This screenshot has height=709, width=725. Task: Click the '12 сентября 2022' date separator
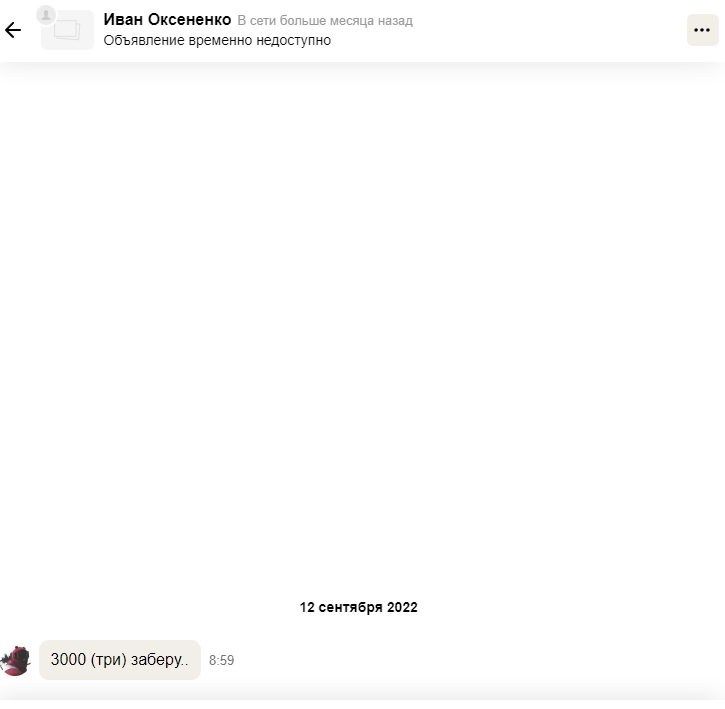(358, 607)
